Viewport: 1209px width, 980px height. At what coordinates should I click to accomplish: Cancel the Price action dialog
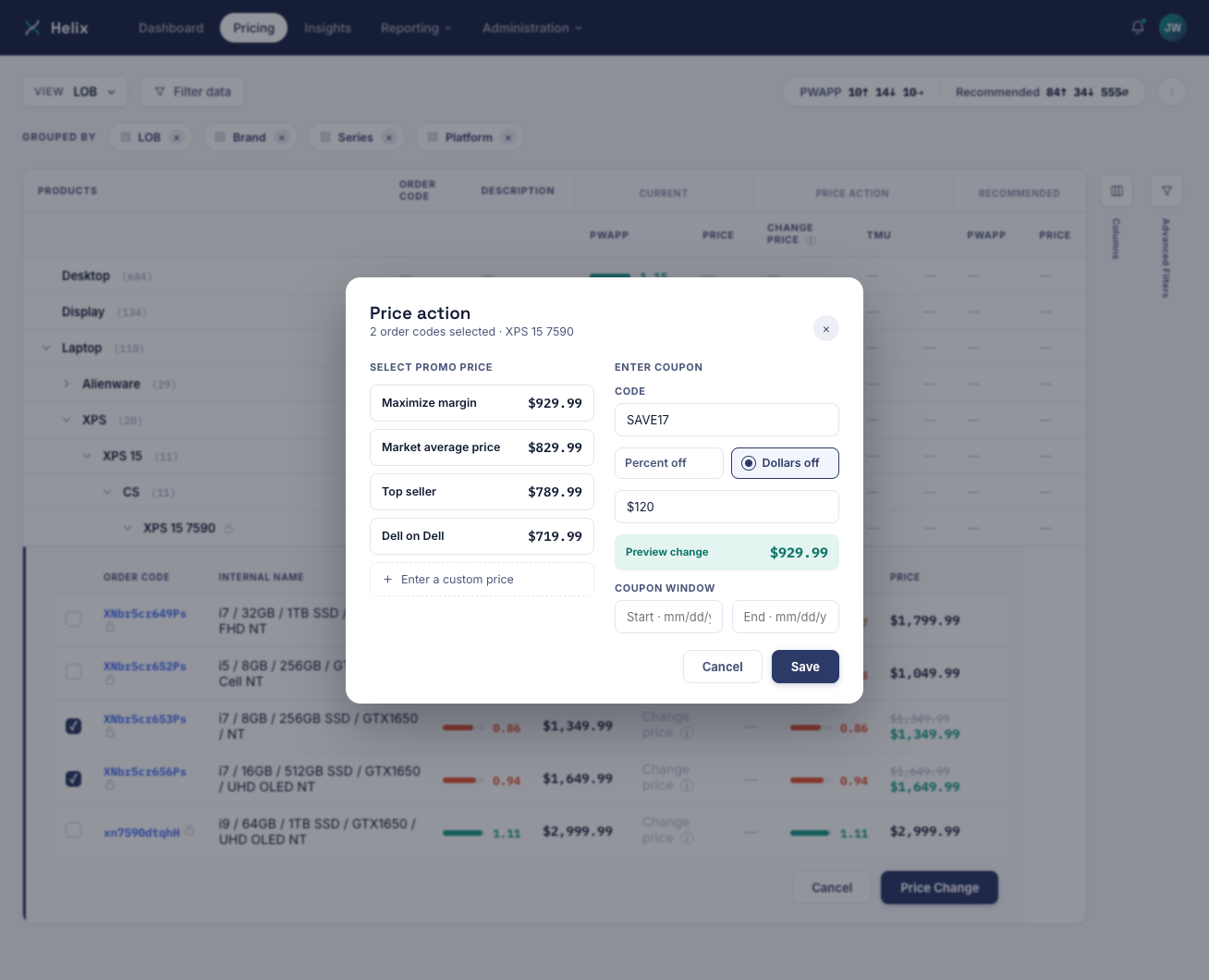(723, 667)
